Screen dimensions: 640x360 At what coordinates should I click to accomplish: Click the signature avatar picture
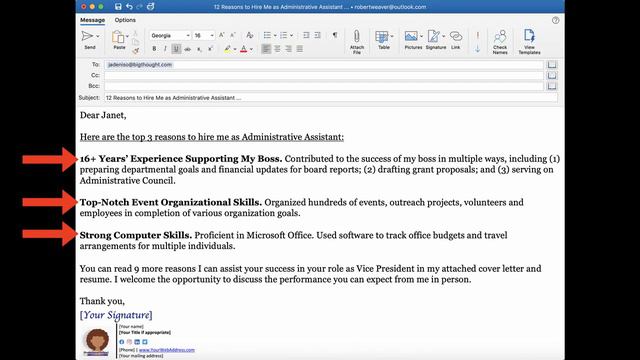(97, 341)
